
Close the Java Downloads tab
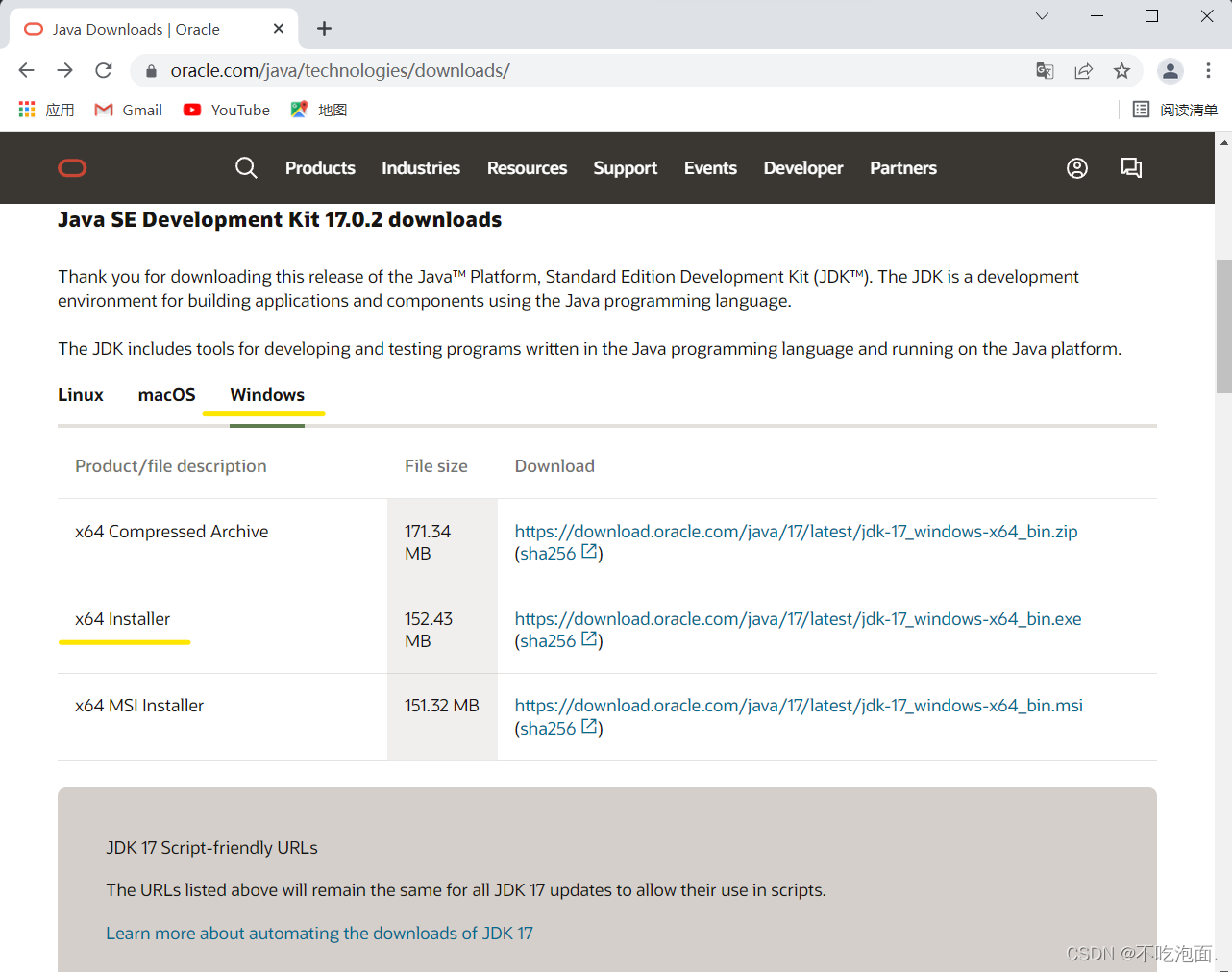point(279,29)
